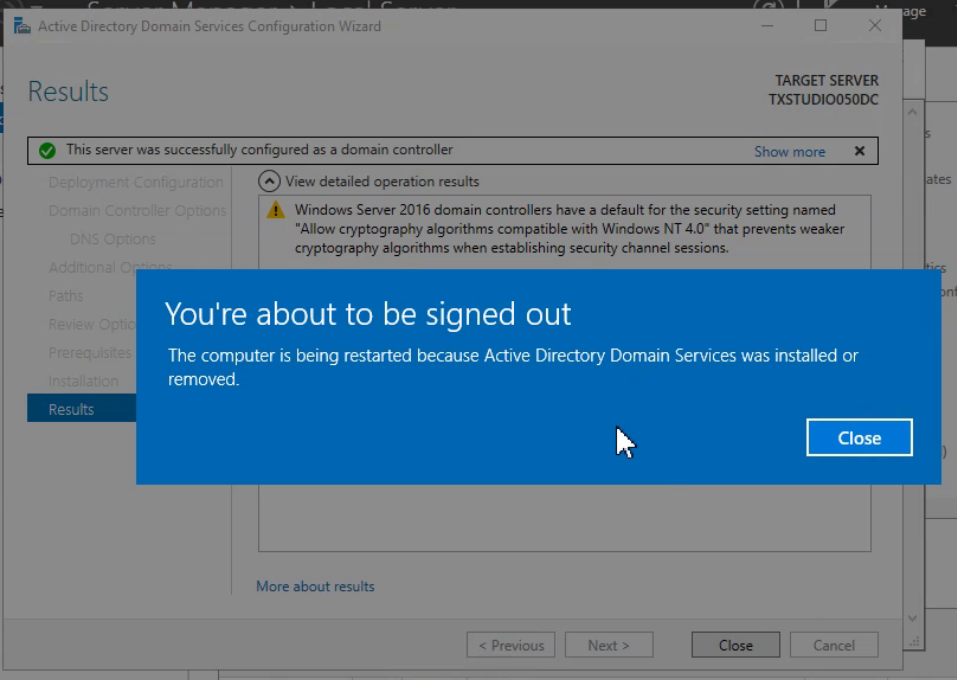Open the Show more link
This screenshot has width=957, height=680.
[789, 151]
